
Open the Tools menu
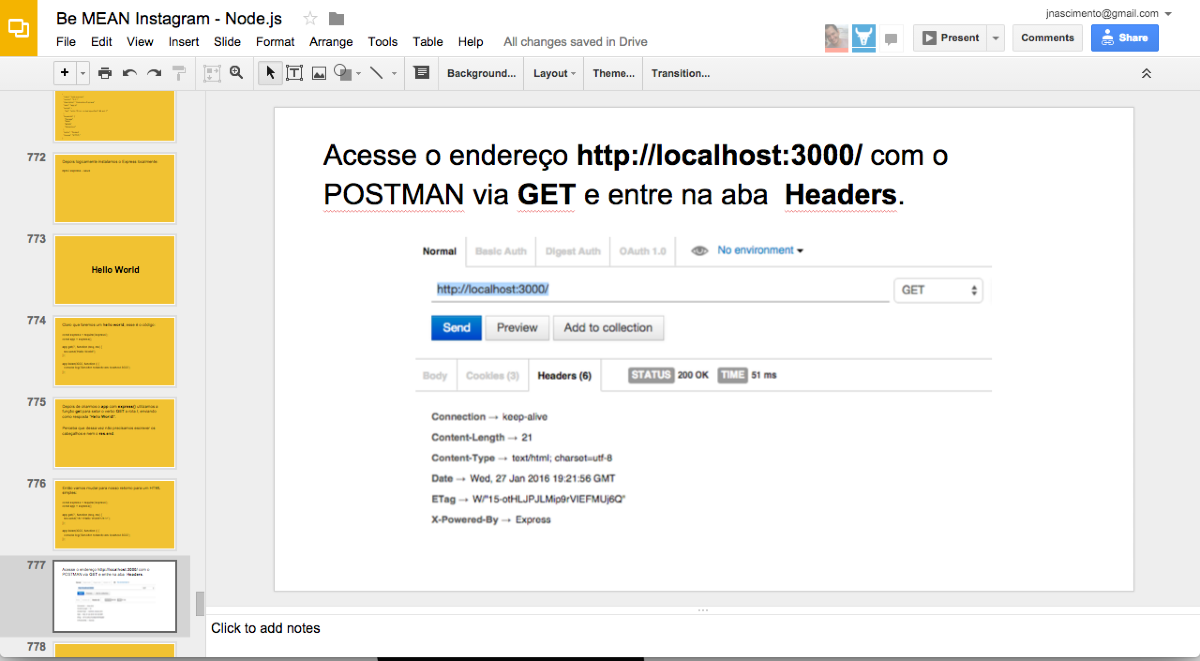[x=383, y=42]
